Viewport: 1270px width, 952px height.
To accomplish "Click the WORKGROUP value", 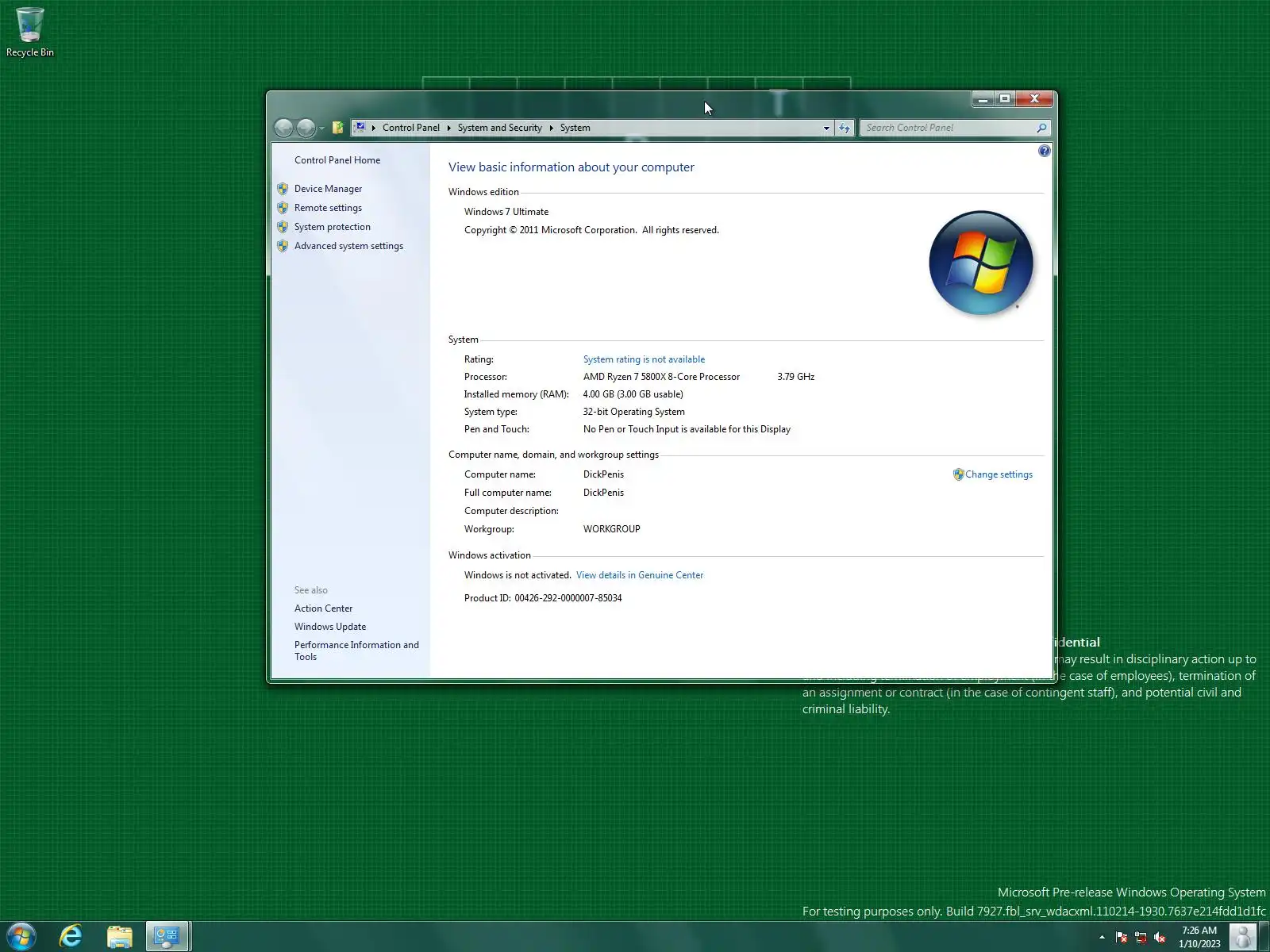I will click(611, 529).
